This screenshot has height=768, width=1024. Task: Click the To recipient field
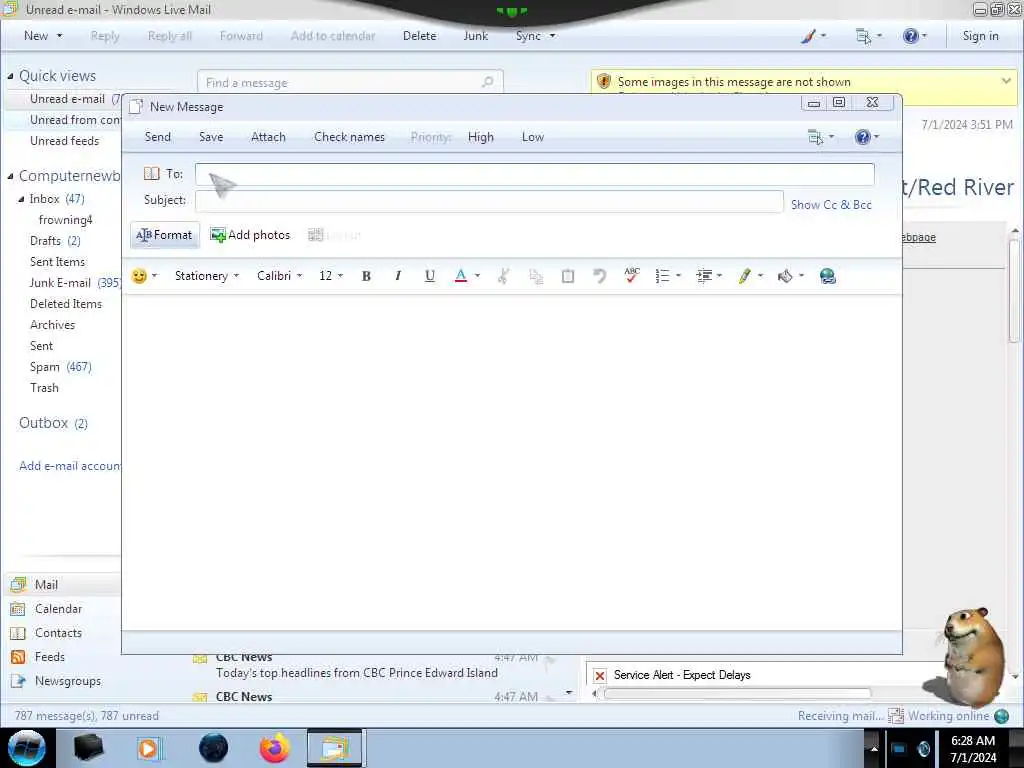(535, 174)
